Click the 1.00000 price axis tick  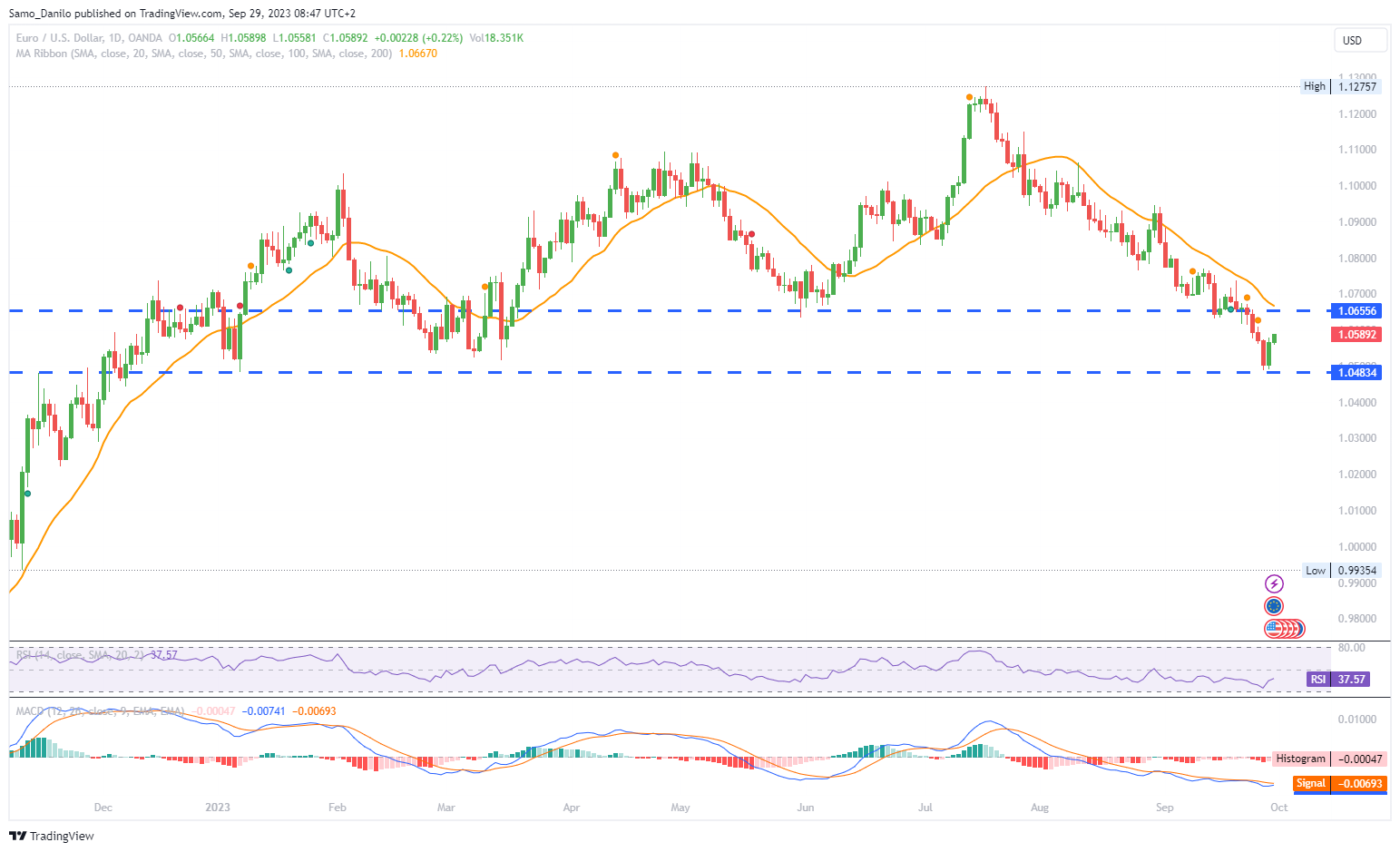pos(1357,547)
